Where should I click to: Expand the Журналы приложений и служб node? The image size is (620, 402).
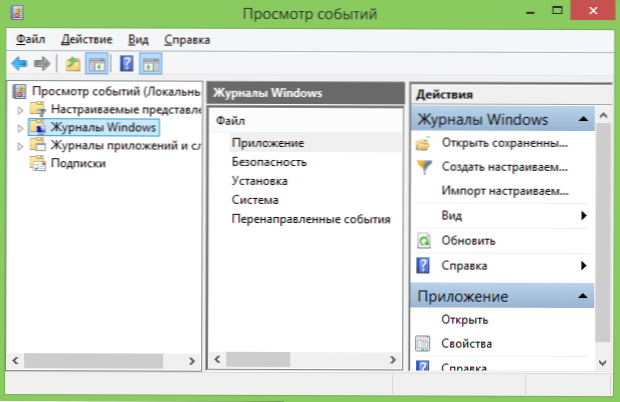coord(20,146)
